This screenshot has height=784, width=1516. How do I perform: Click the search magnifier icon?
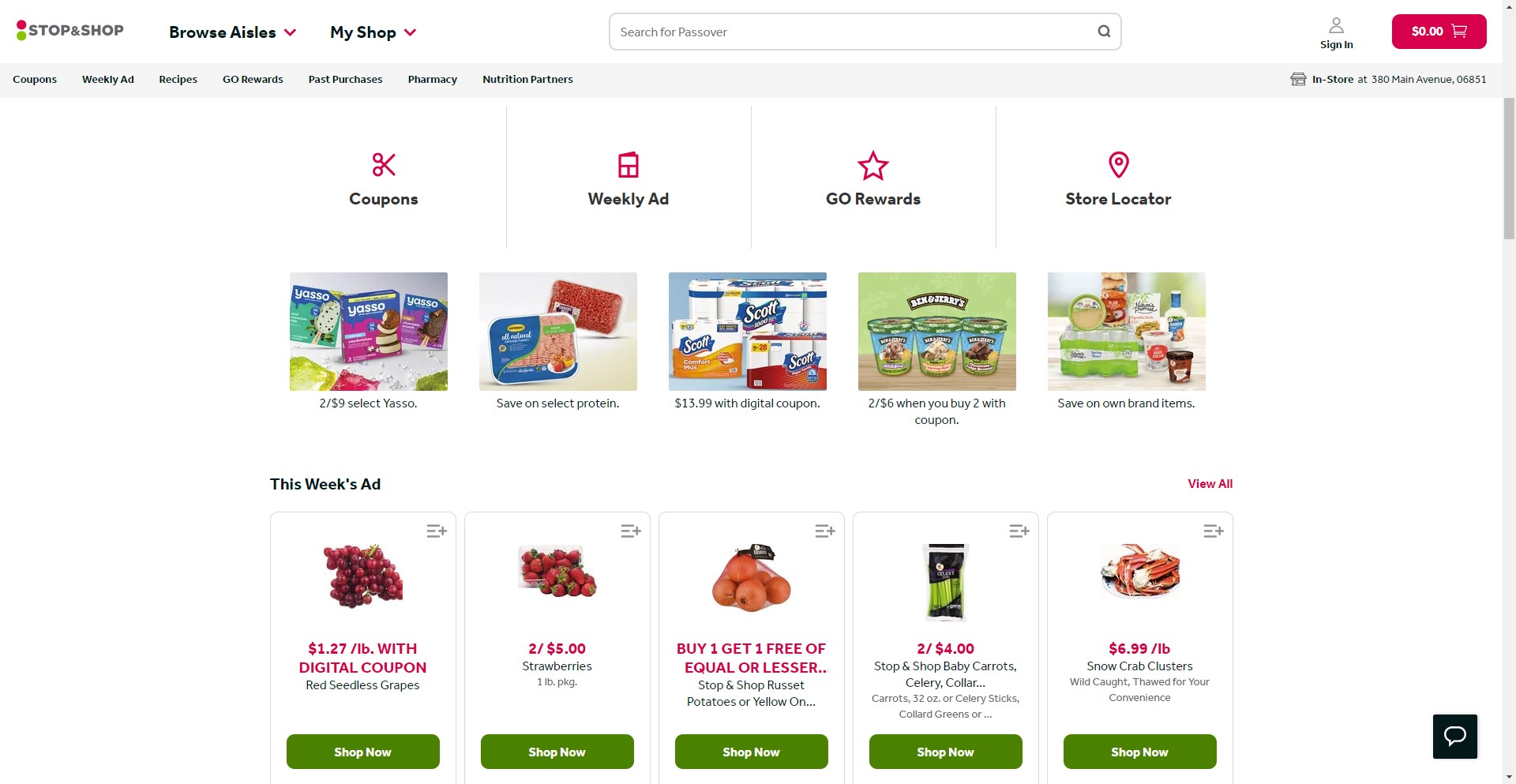point(1104,32)
